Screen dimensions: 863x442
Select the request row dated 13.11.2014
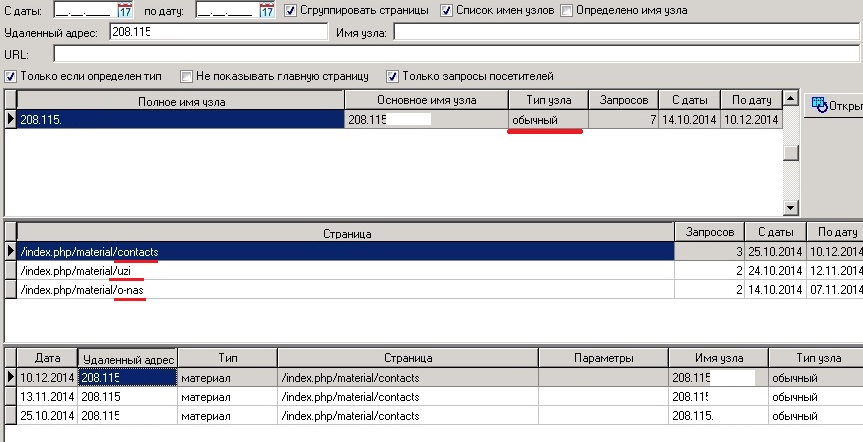[x=434, y=397]
